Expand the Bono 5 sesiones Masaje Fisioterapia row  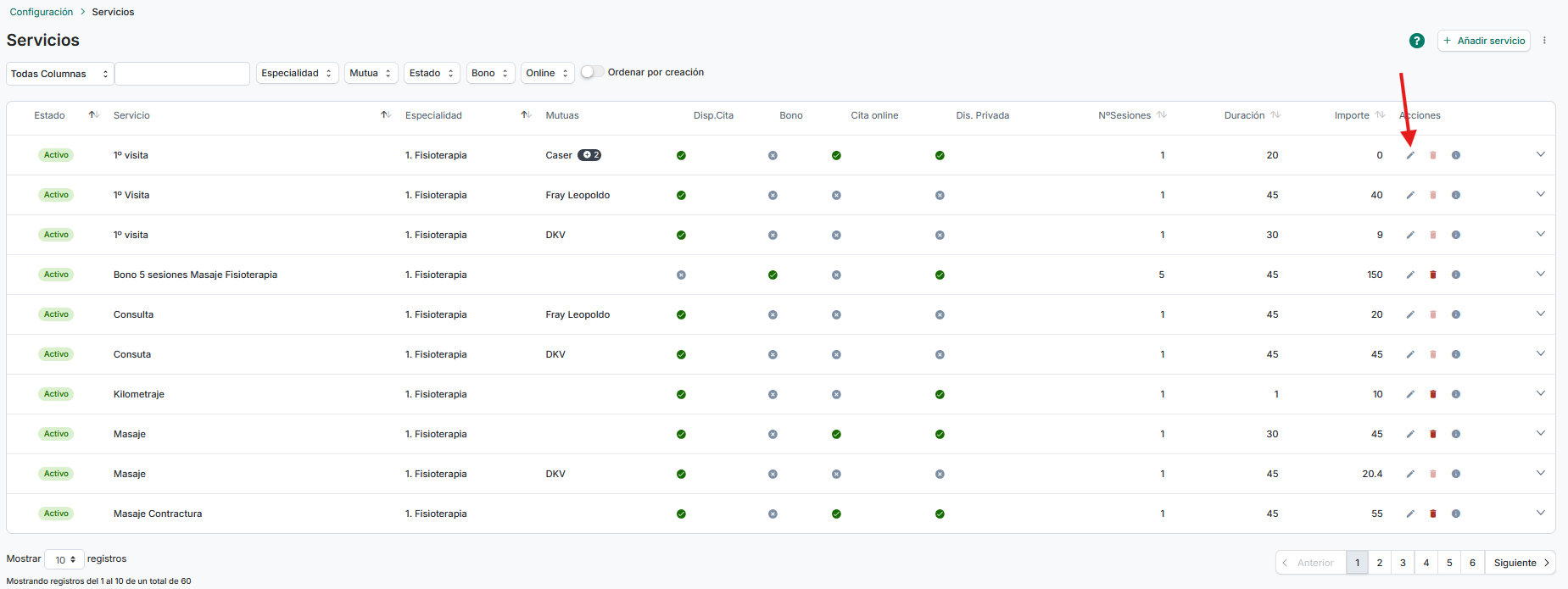click(x=1540, y=274)
